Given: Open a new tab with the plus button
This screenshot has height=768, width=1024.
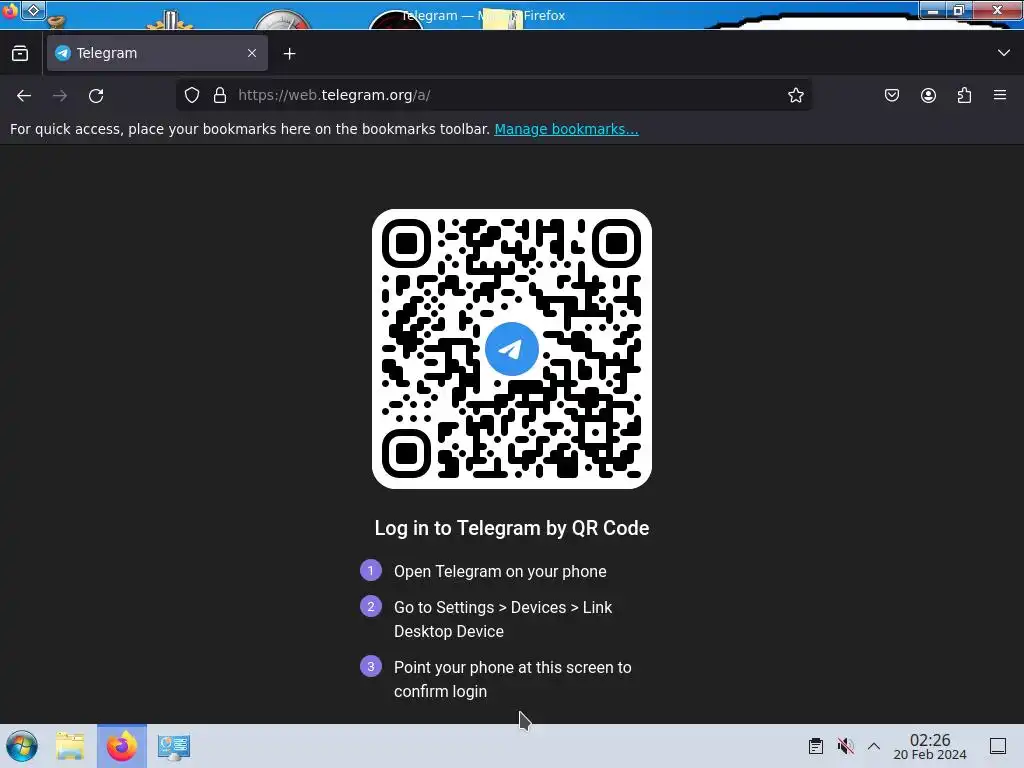Looking at the screenshot, I should pyautogui.click(x=289, y=54).
